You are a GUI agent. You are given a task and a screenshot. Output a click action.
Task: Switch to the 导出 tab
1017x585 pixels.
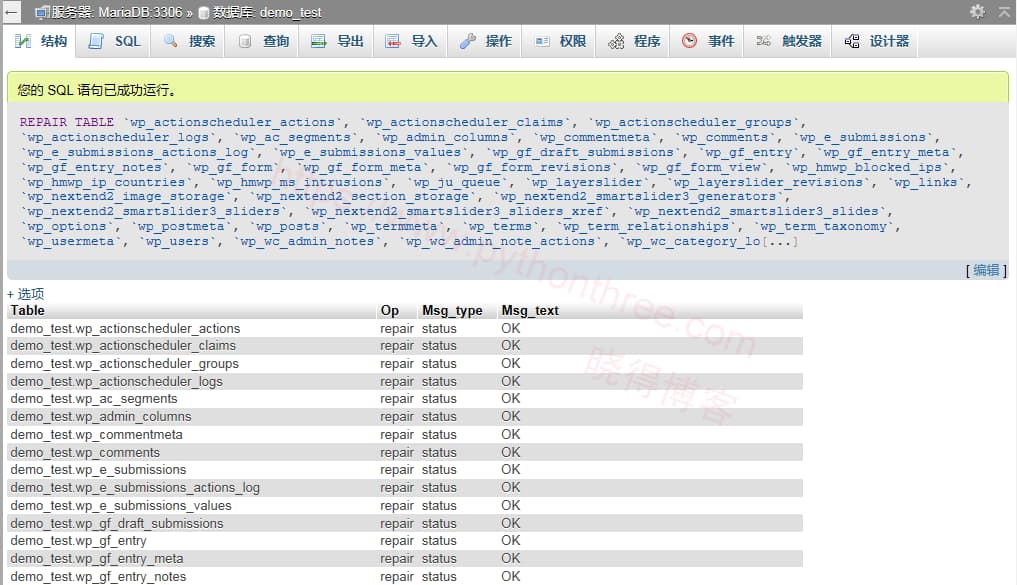[x=335, y=42]
